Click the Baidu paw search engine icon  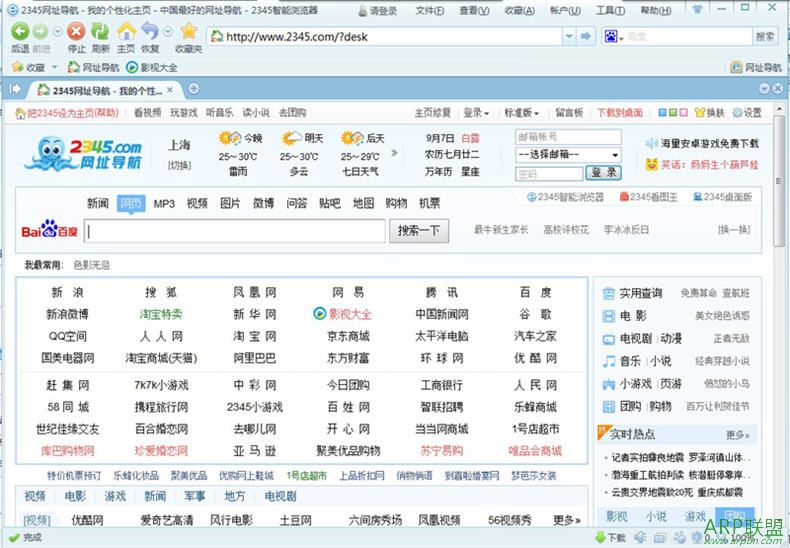pyautogui.click(x=611, y=37)
